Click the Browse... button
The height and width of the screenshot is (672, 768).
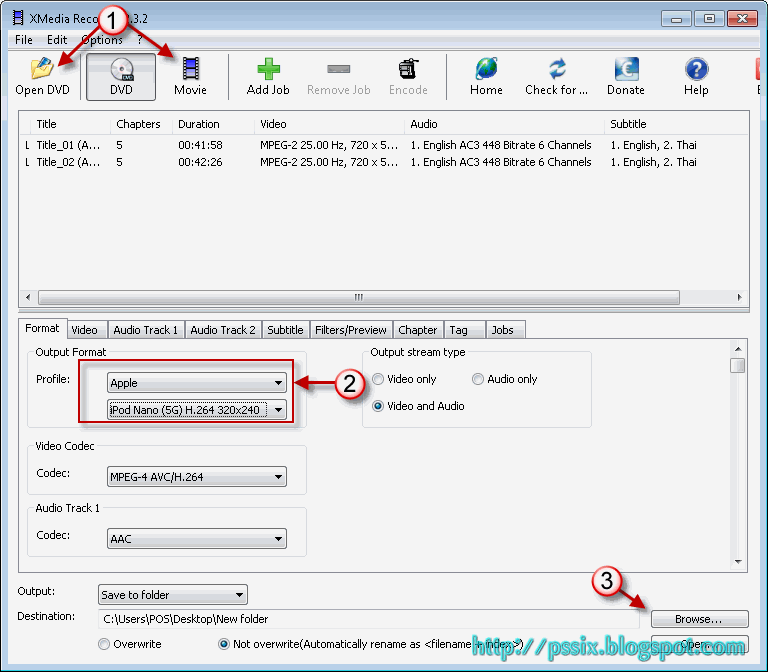(699, 619)
